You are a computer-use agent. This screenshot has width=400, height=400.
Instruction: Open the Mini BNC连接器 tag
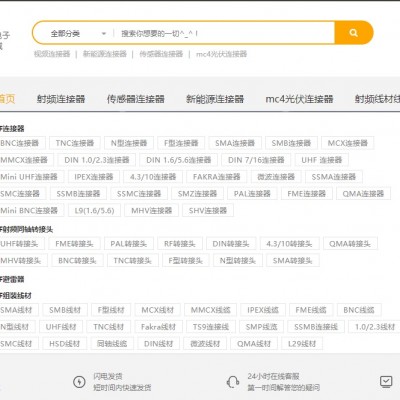click(x=32, y=210)
